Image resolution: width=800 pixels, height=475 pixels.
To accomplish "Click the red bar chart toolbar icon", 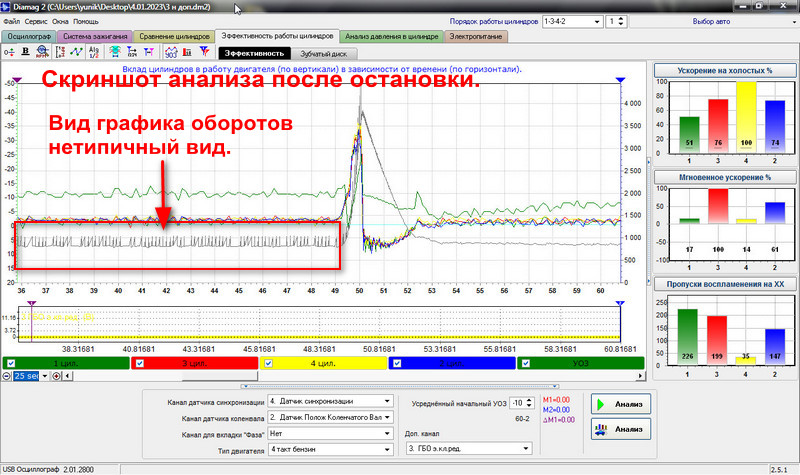I will pos(187,52).
